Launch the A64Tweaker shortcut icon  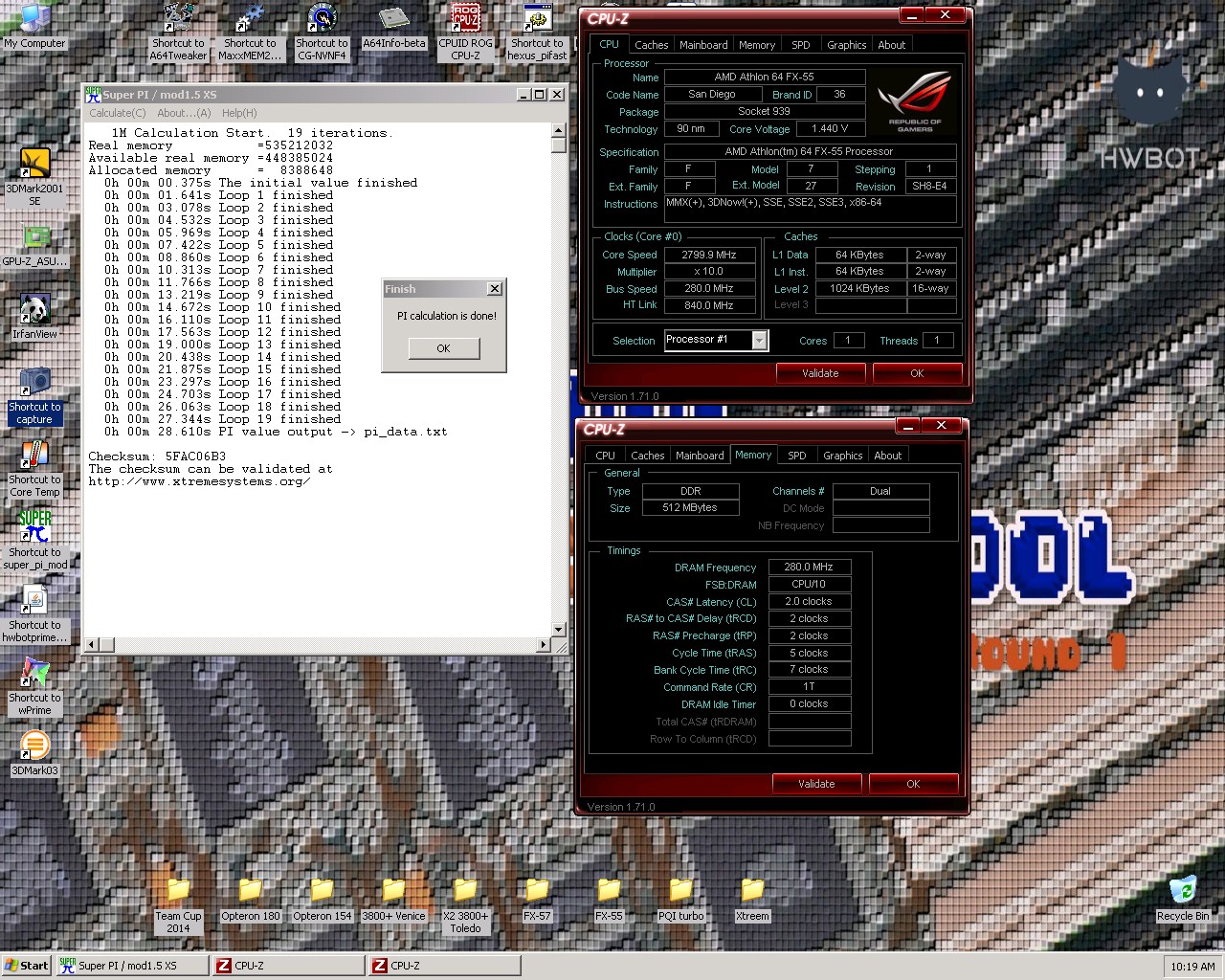[178, 32]
